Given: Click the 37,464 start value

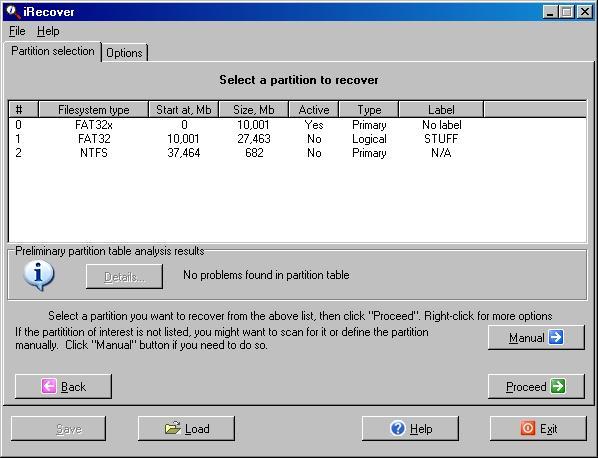Looking at the screenshot, I should 184,153.
